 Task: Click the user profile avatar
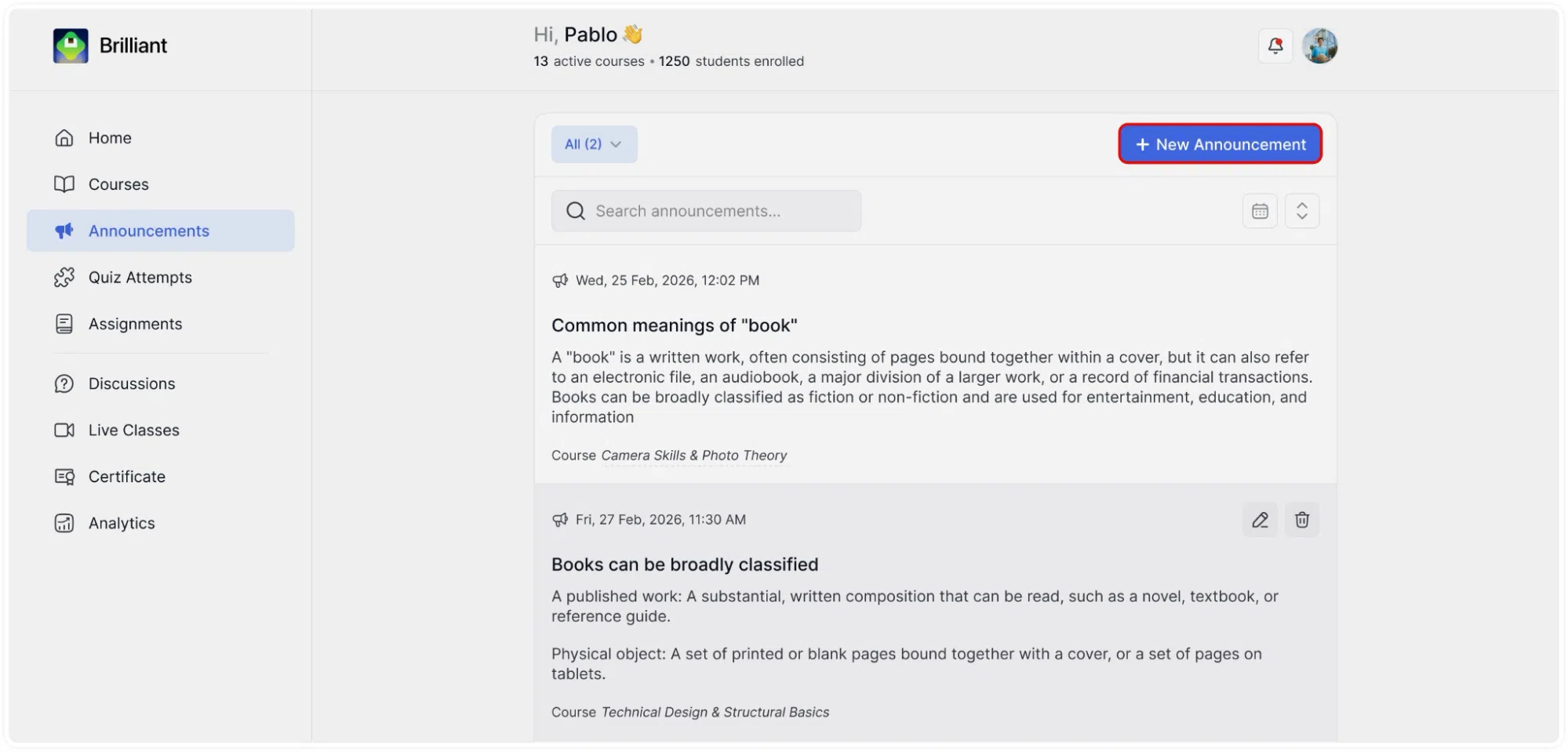tap(1319, 46)
